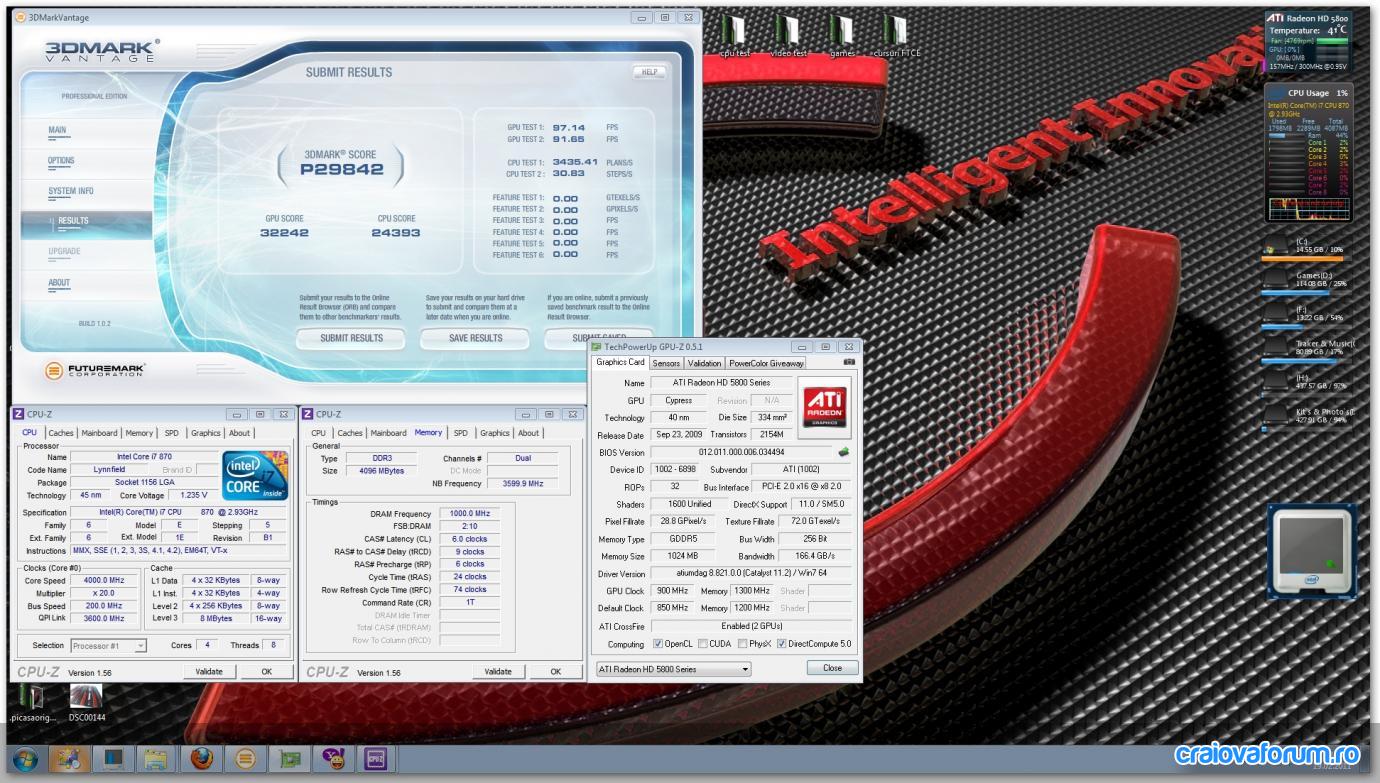
Task: Toggle the OpenCL checkbox in GPU-Z
Action: point(658,644)
